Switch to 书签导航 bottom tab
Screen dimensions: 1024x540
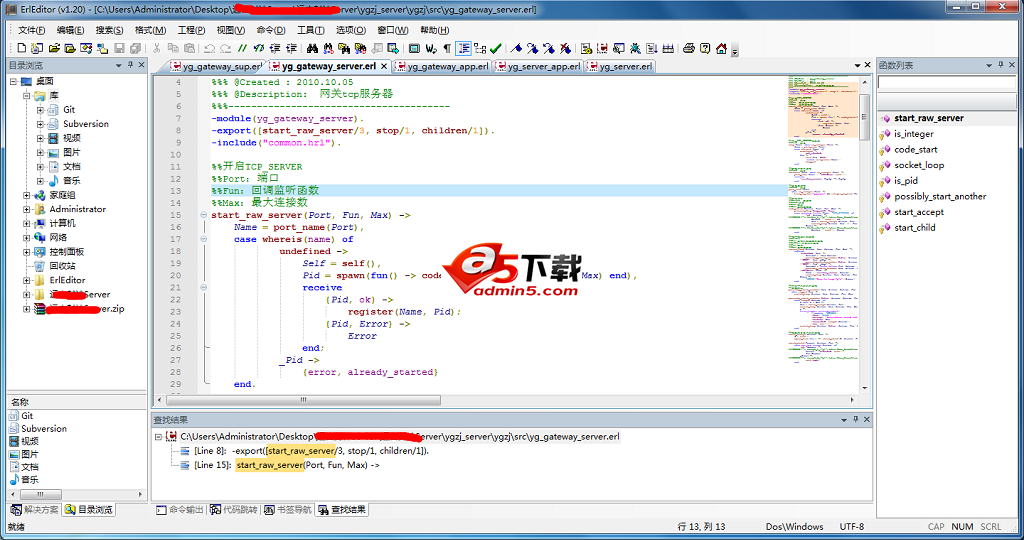tap(287, 510)
